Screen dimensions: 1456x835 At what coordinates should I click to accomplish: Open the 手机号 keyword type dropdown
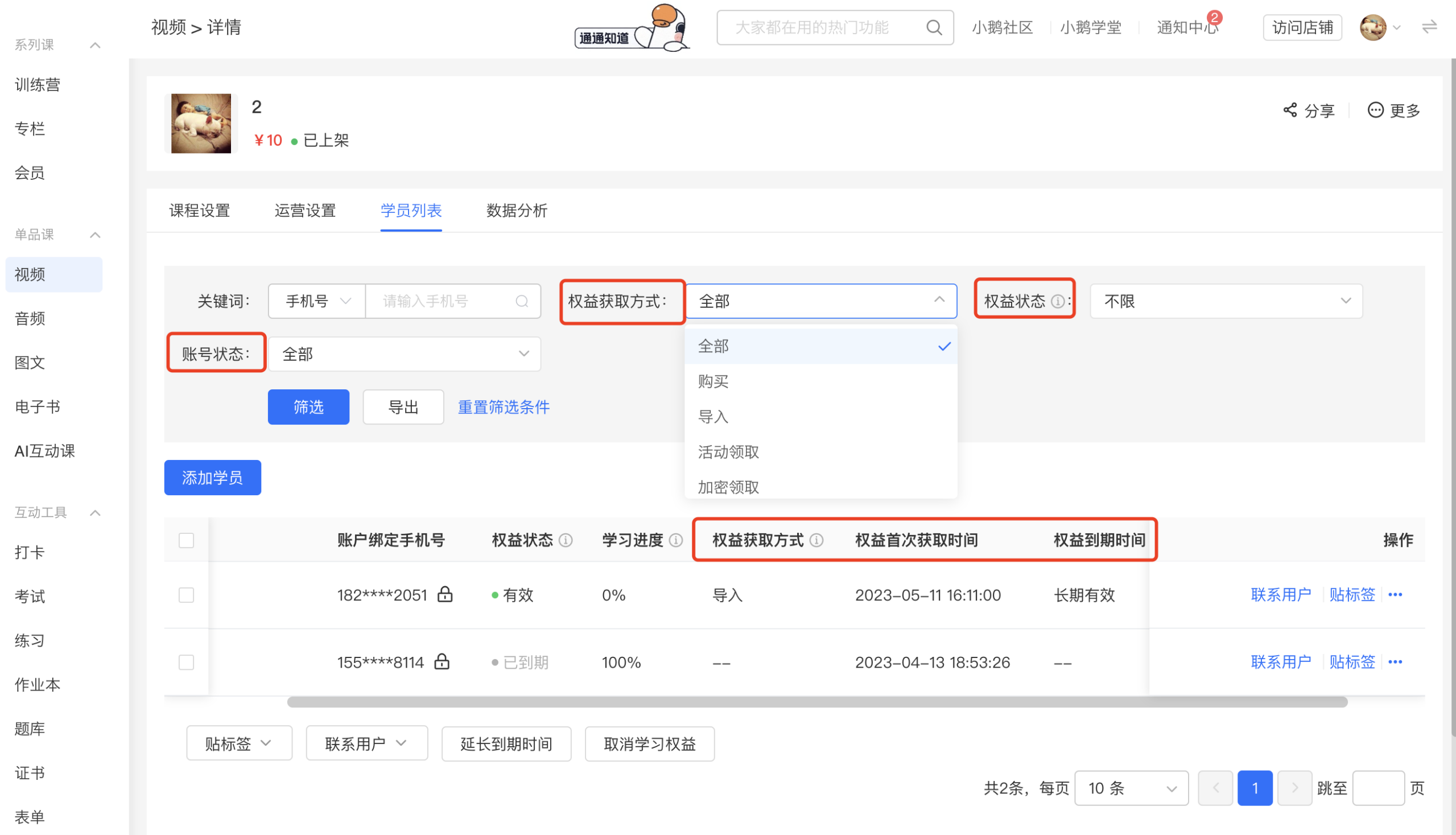pyautogui.click(x=317, y=301)
